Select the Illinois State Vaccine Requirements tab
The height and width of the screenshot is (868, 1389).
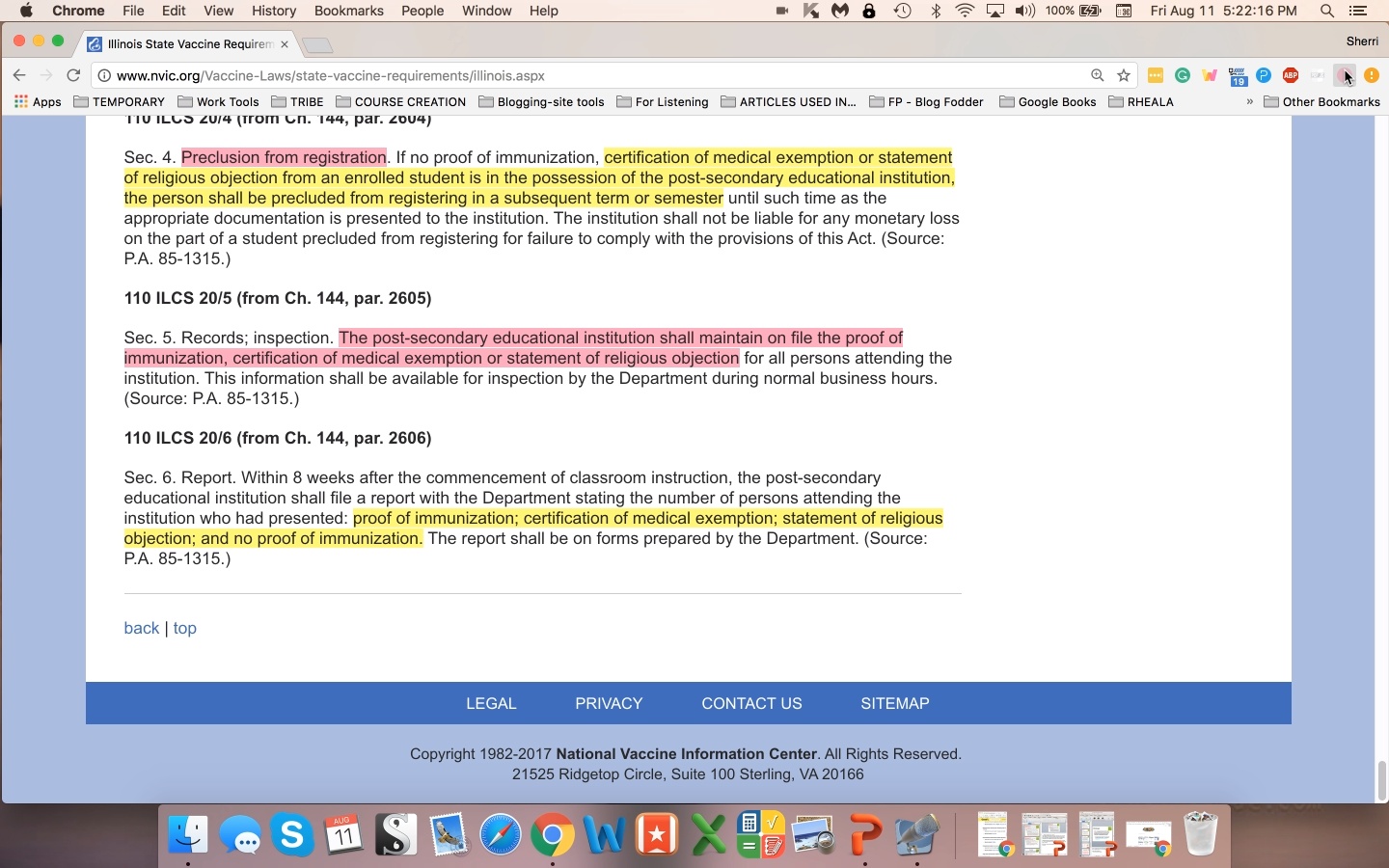(189, 43)
